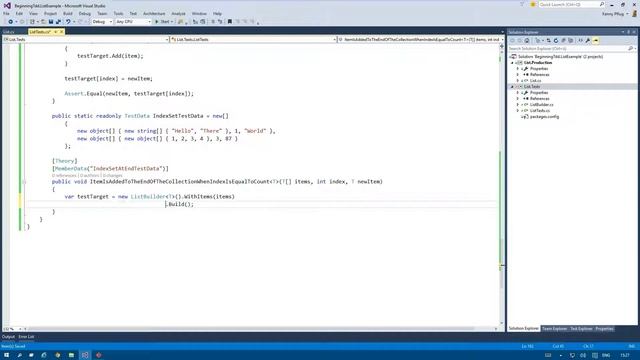Click the user name account dropdown
The width and height of the screenshot is (640, 360).
(x=615, y=13)
